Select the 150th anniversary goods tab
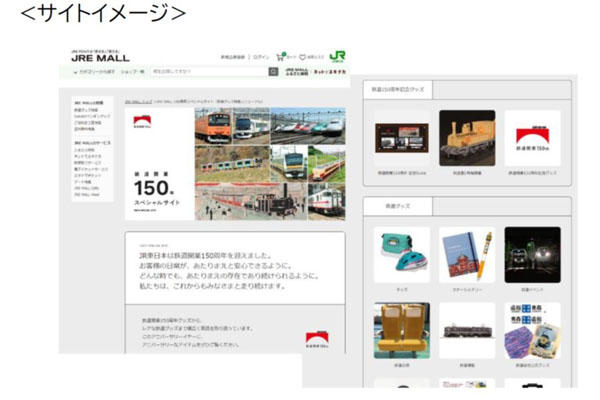Screen dimensions: 600x400 pyautogui.click(x=398, y=90)
